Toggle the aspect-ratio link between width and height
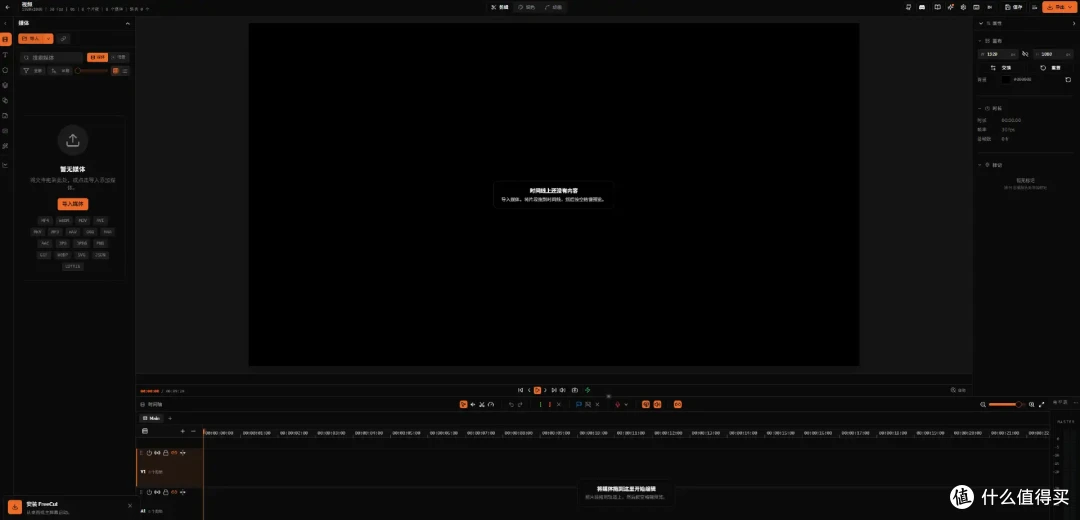The height and width of the screenshot is (520, 1080). pyautogui.click(x=1025, y=54)
